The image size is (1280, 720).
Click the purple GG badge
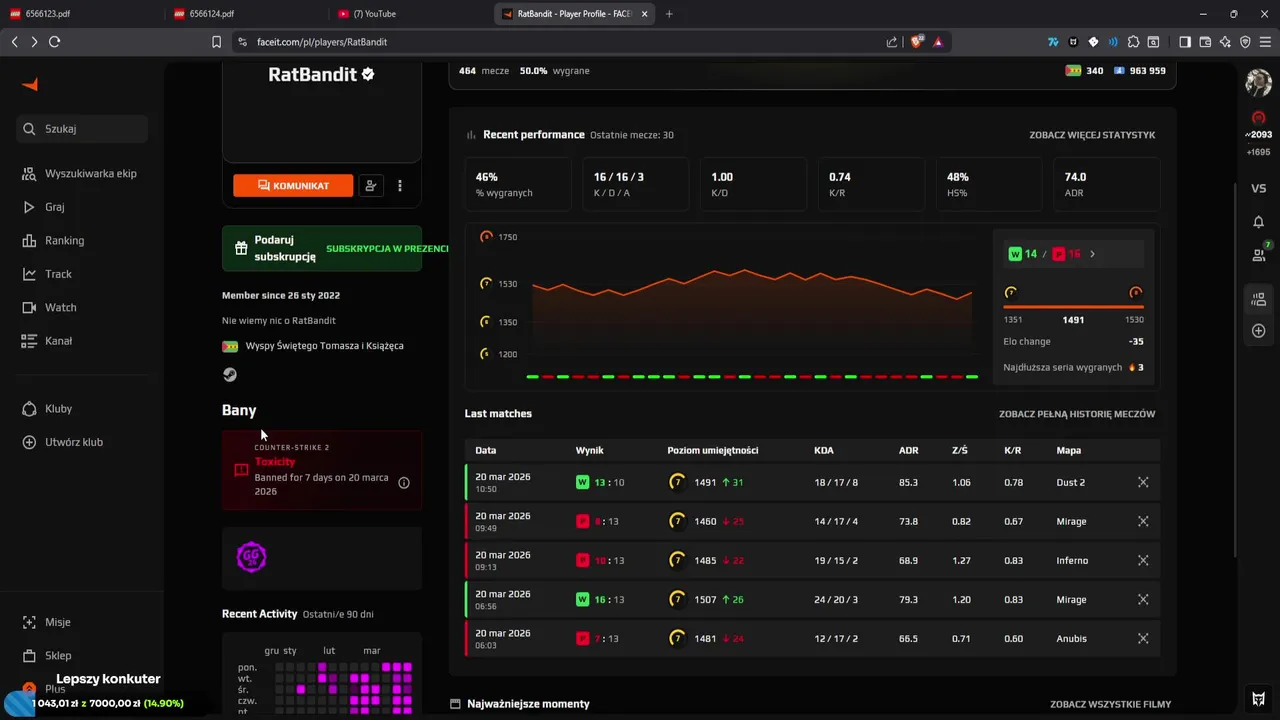point(251,557)
